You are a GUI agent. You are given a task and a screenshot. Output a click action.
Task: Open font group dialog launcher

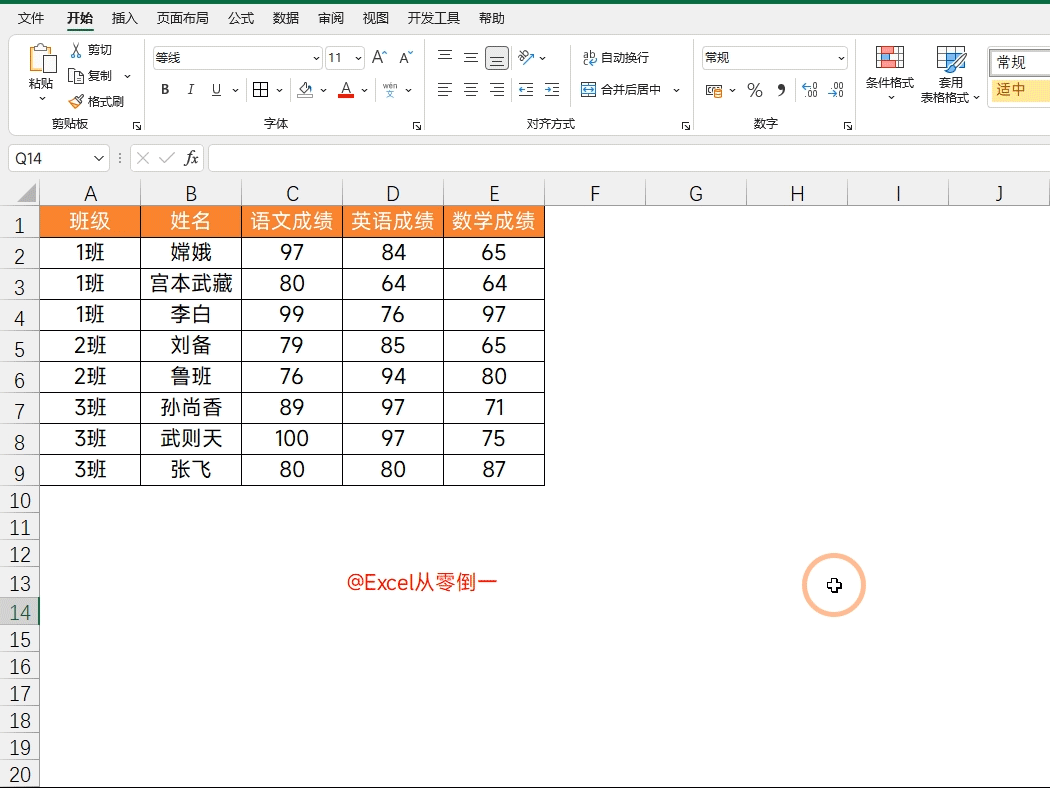(417, 126)
